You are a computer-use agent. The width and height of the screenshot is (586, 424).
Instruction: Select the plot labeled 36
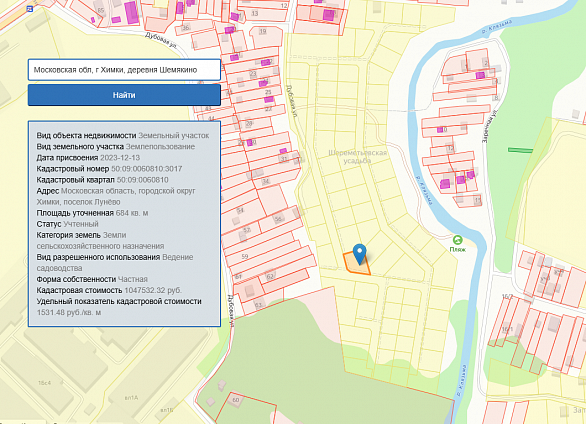[x=186, y=28]
